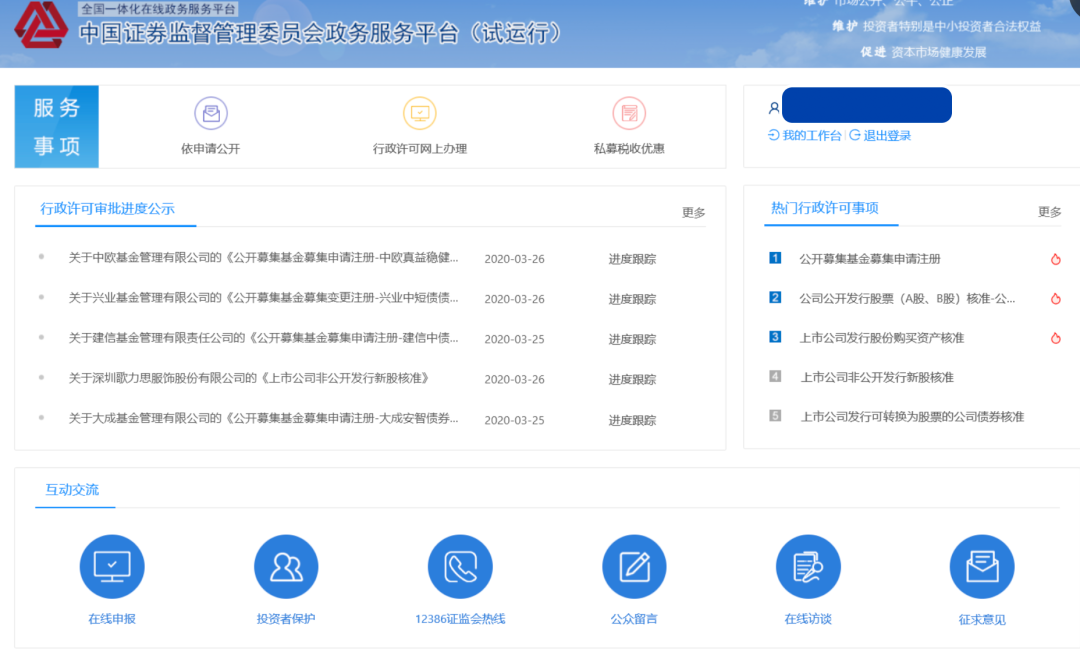Click the 行政许可网上办理 label
The image size is (1080, 652).
419,149
